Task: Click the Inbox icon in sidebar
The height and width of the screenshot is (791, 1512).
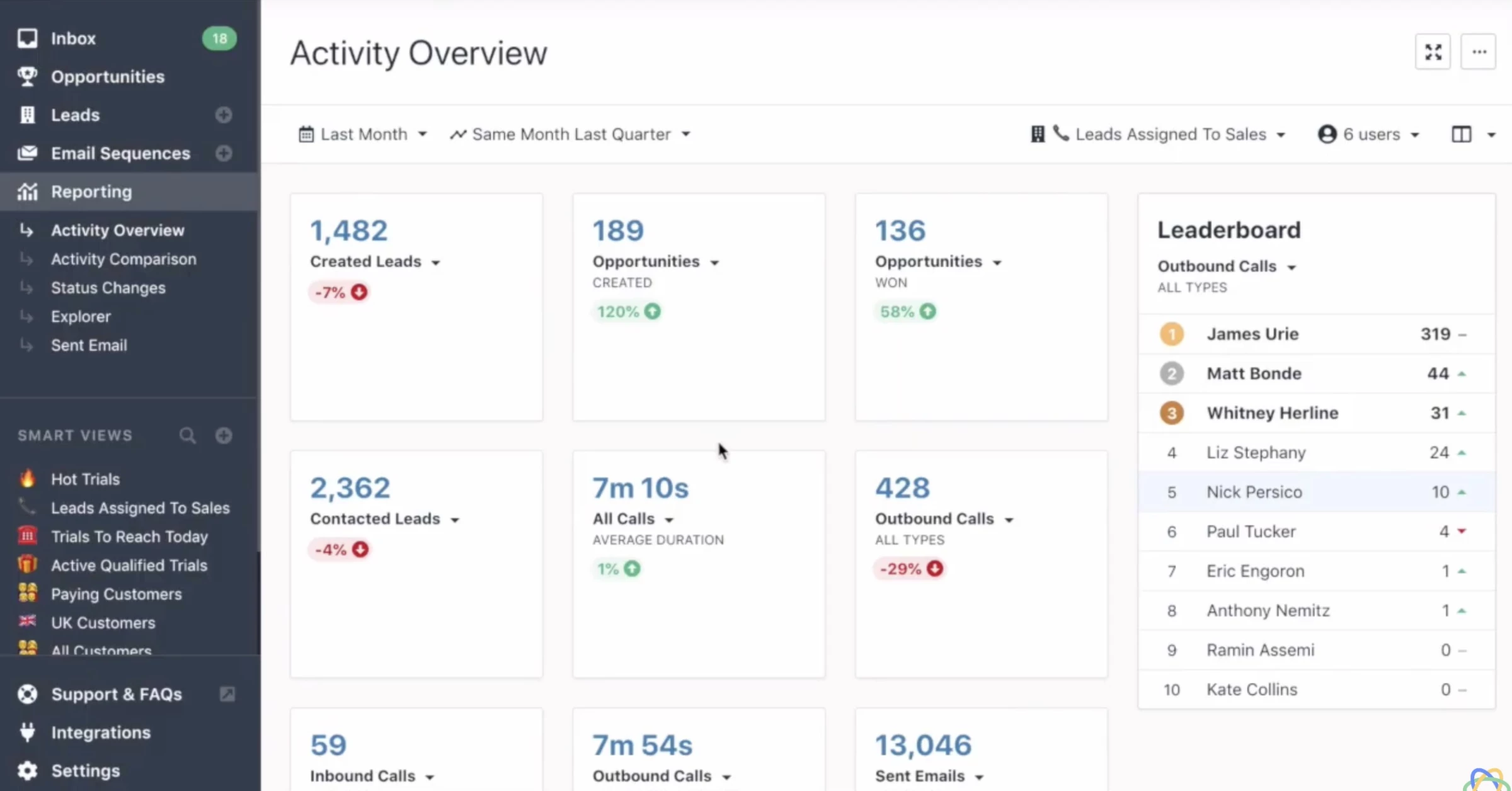Action: click(27, 38)
